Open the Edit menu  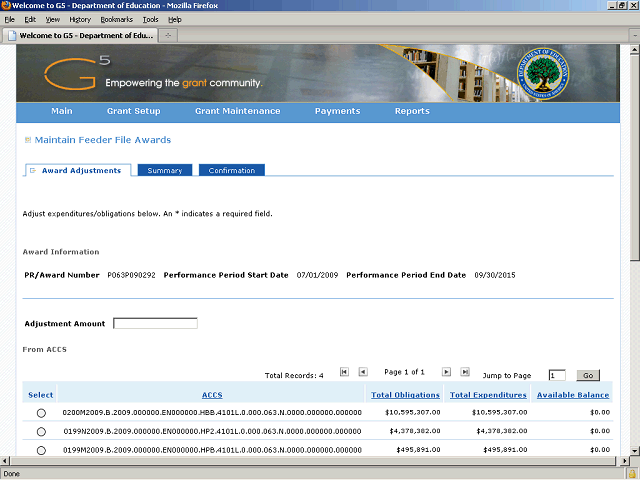click(30, 20)
